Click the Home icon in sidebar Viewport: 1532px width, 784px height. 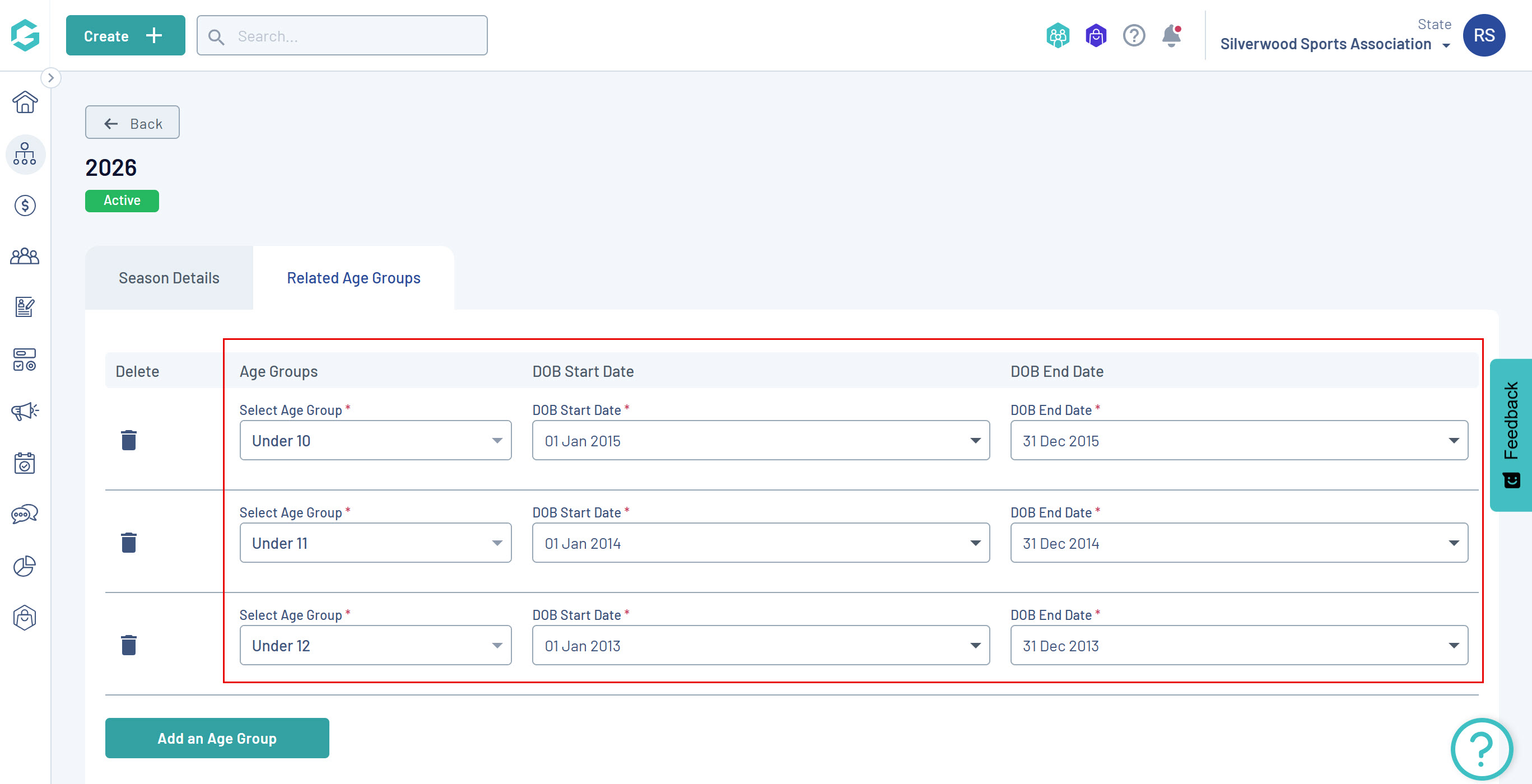pos(25,102)
